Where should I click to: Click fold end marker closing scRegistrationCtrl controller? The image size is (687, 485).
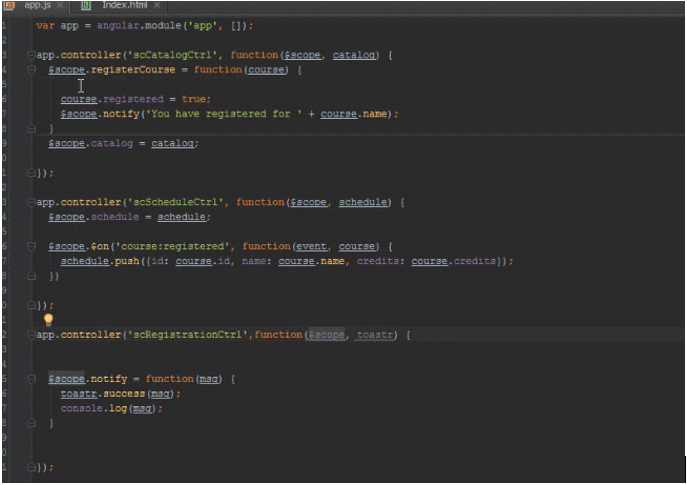click(x=31, y=467)
